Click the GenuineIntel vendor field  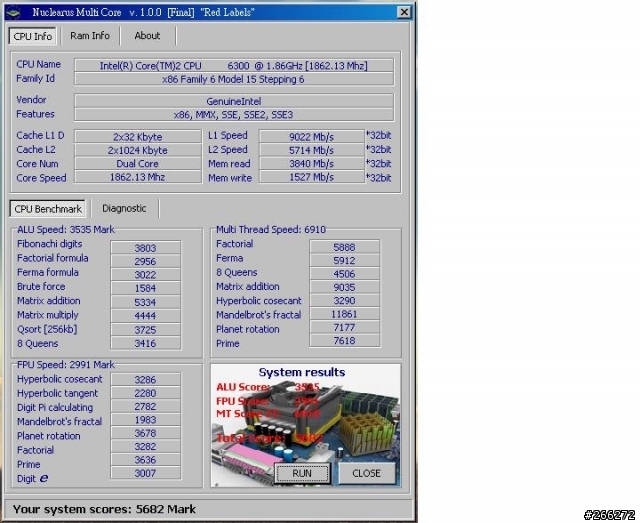point(234,101)
